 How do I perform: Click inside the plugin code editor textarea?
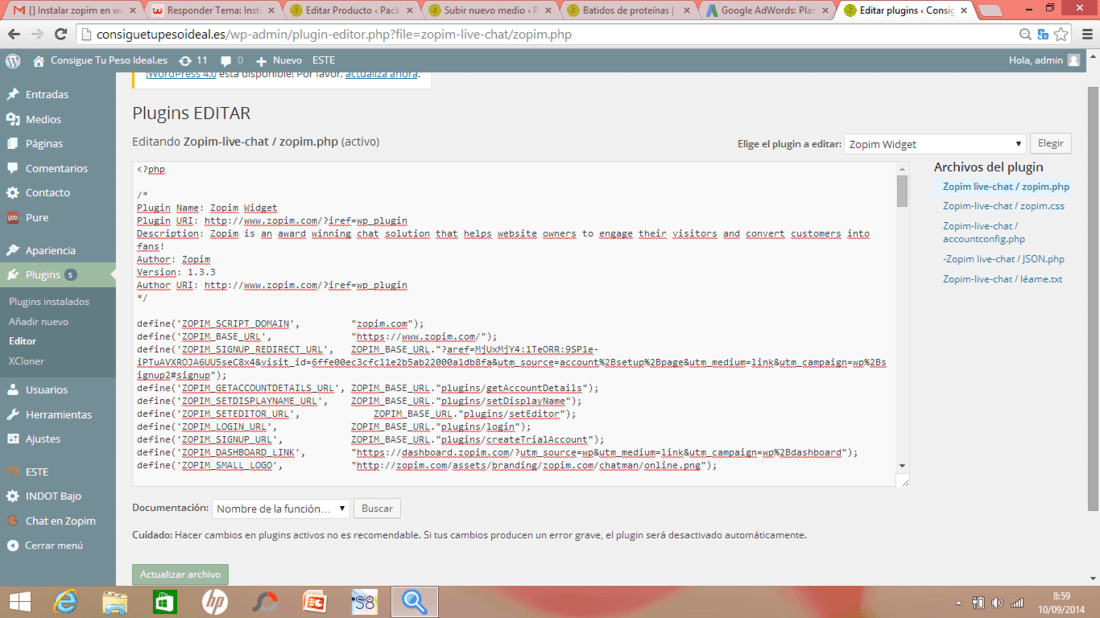tap(514, 323)
